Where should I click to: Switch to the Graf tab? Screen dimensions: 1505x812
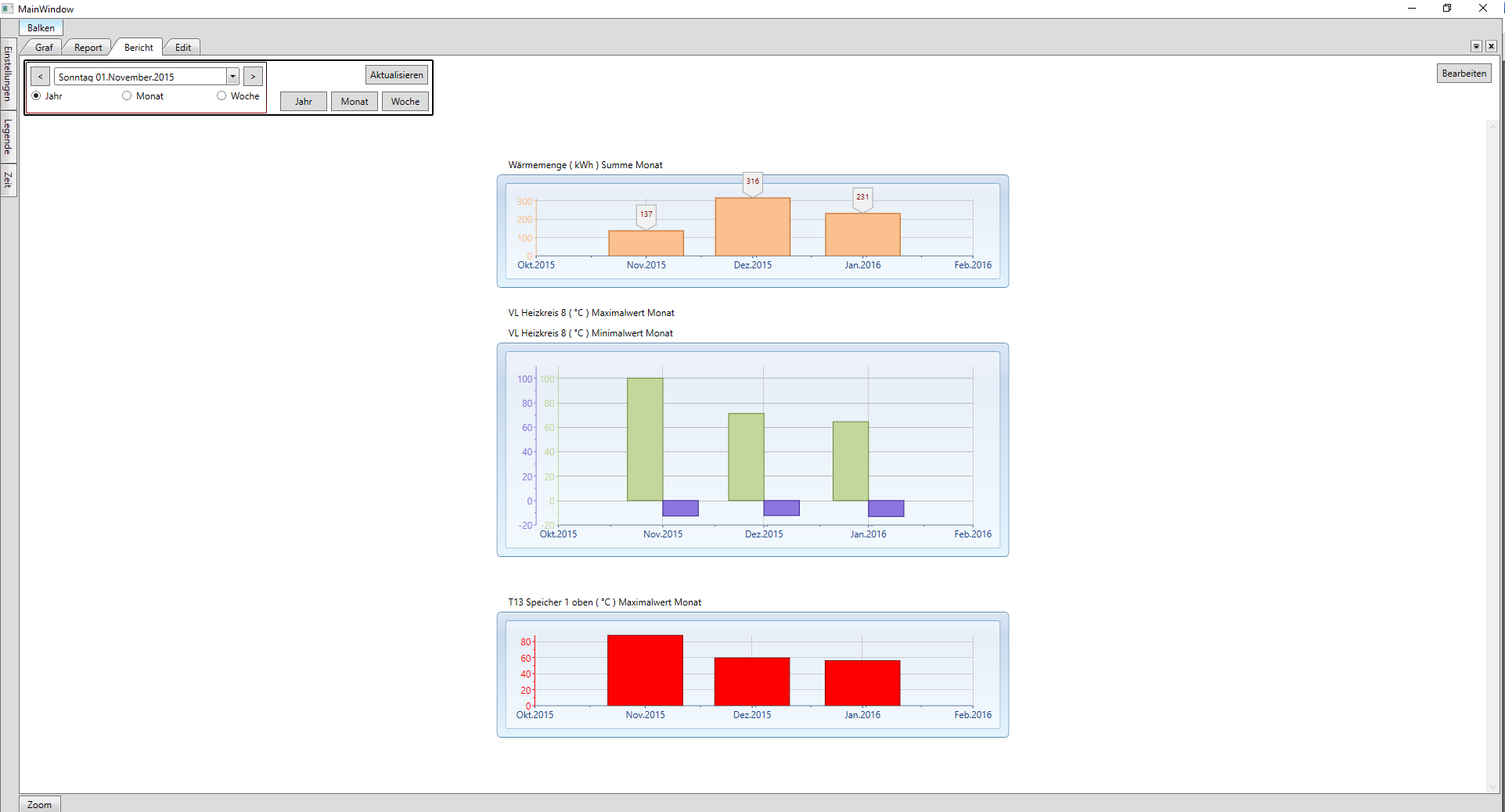pyautogui.click(x=44, y=47)
